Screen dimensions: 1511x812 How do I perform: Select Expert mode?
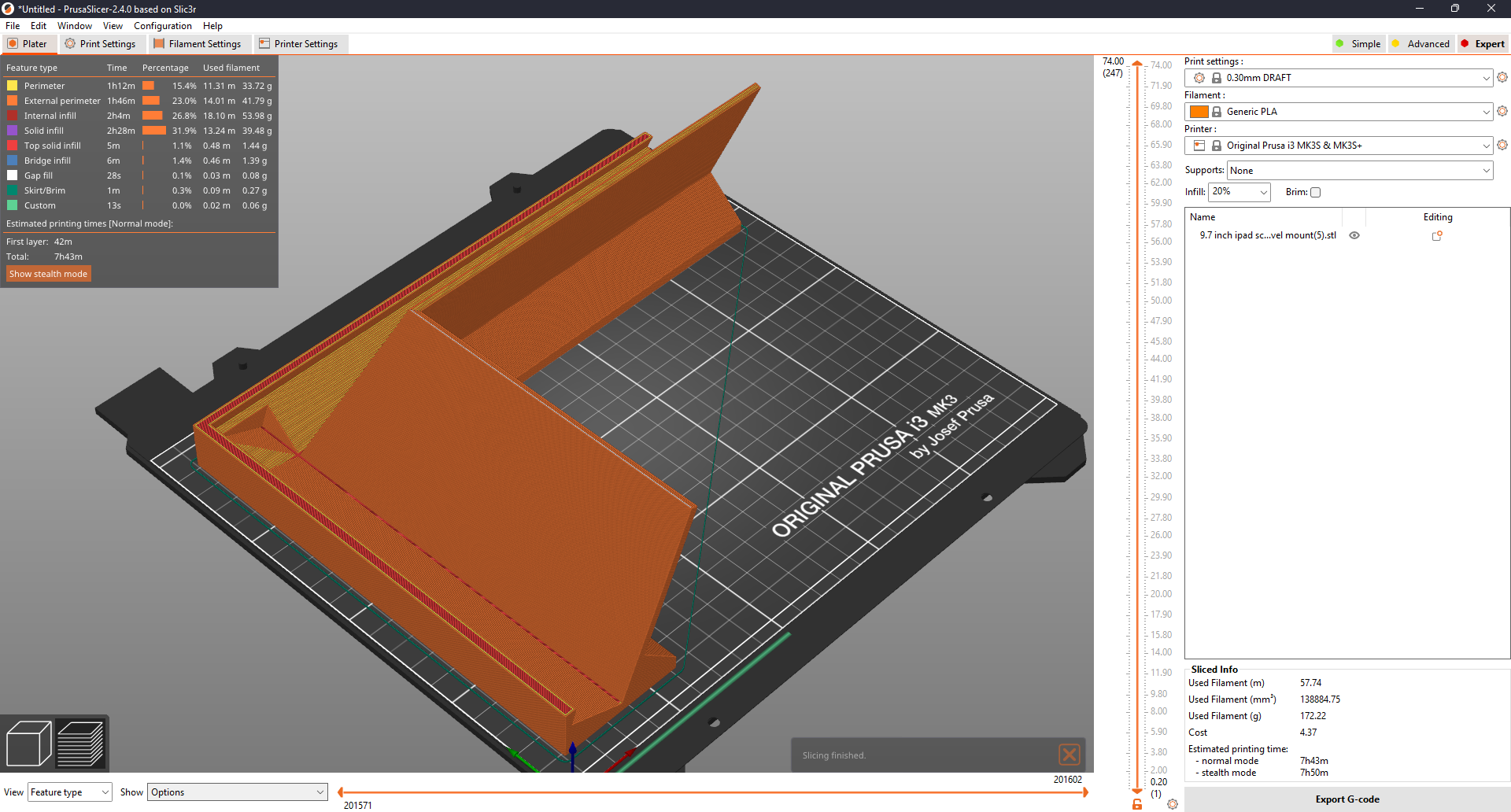pyautogui.click(x=1483, y=44)
